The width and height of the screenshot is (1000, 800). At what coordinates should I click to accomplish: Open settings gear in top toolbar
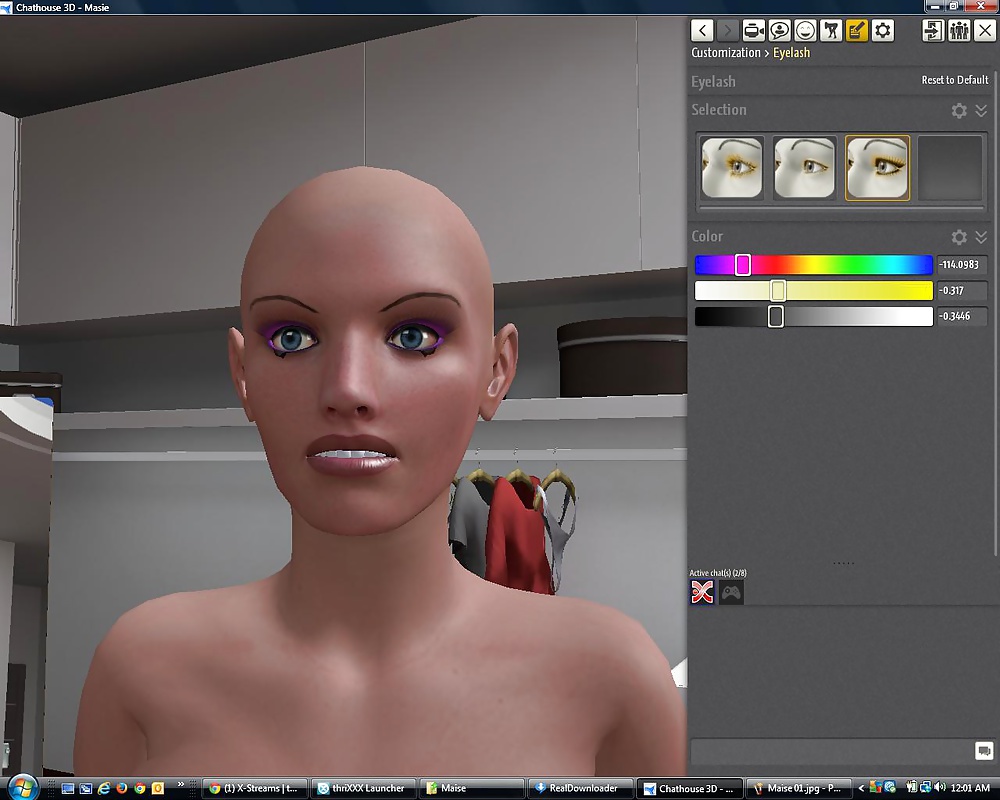point(883,31)
